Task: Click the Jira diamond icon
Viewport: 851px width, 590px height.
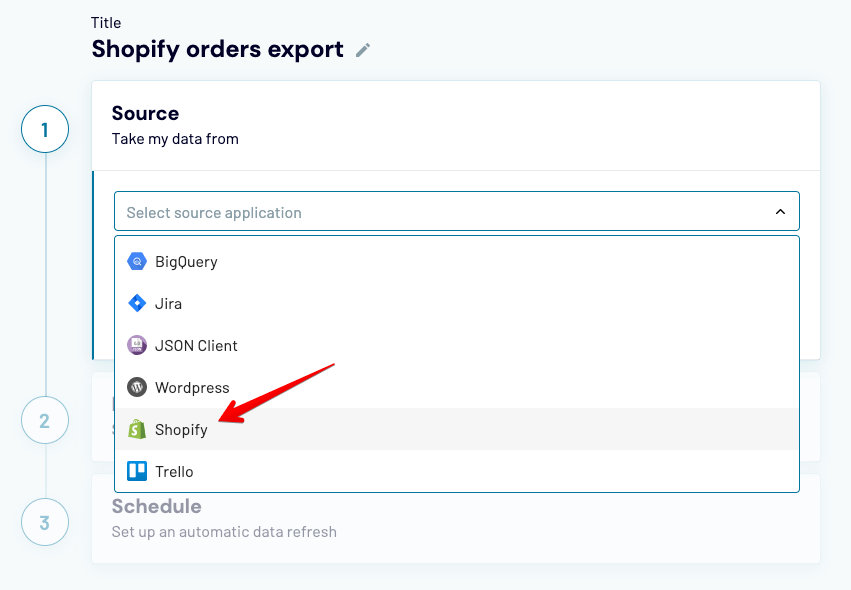Action: (136, 303)
